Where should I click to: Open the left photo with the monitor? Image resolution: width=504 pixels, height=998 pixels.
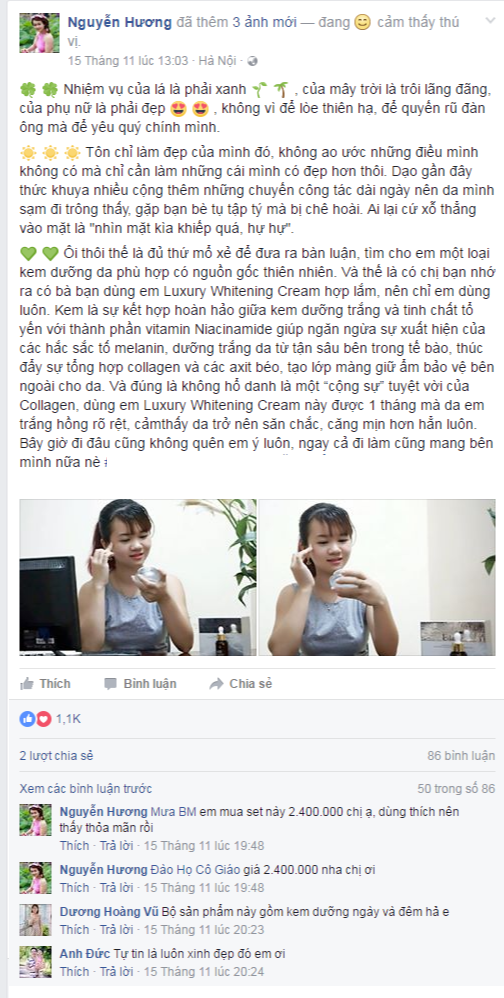(x=138, y=577)
